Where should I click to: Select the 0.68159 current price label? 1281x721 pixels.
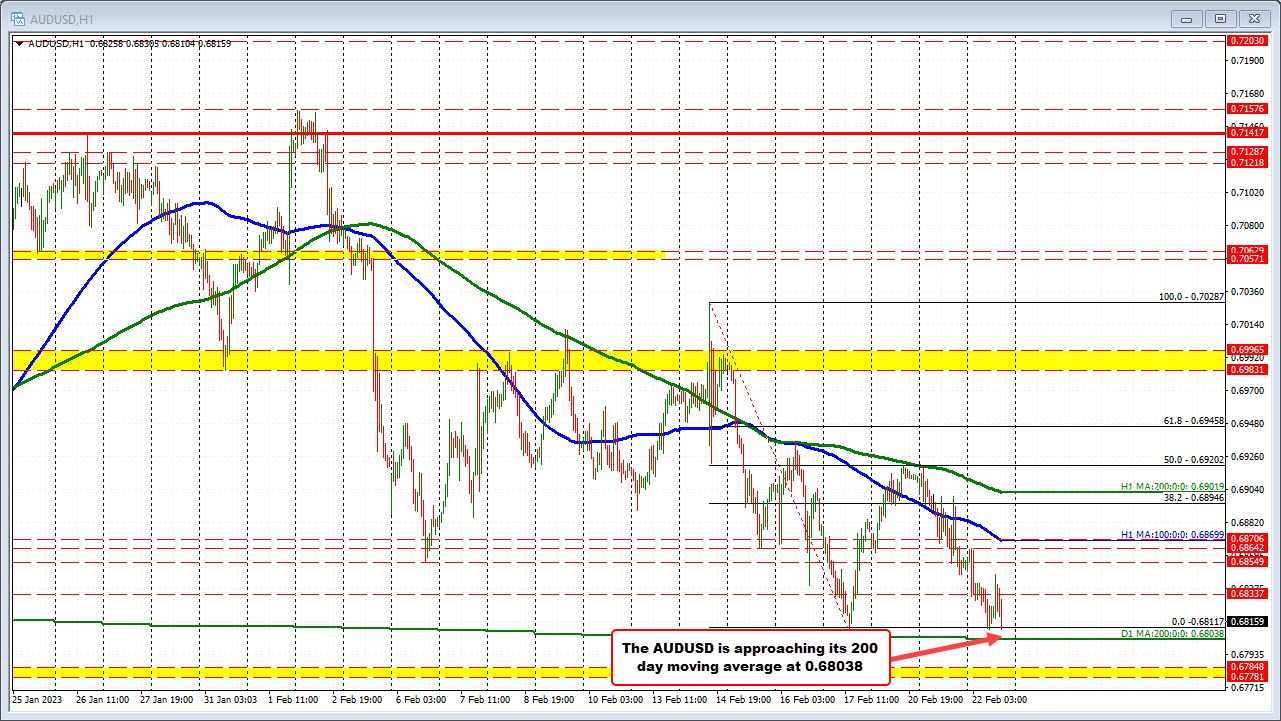[x=1246, y=621]
